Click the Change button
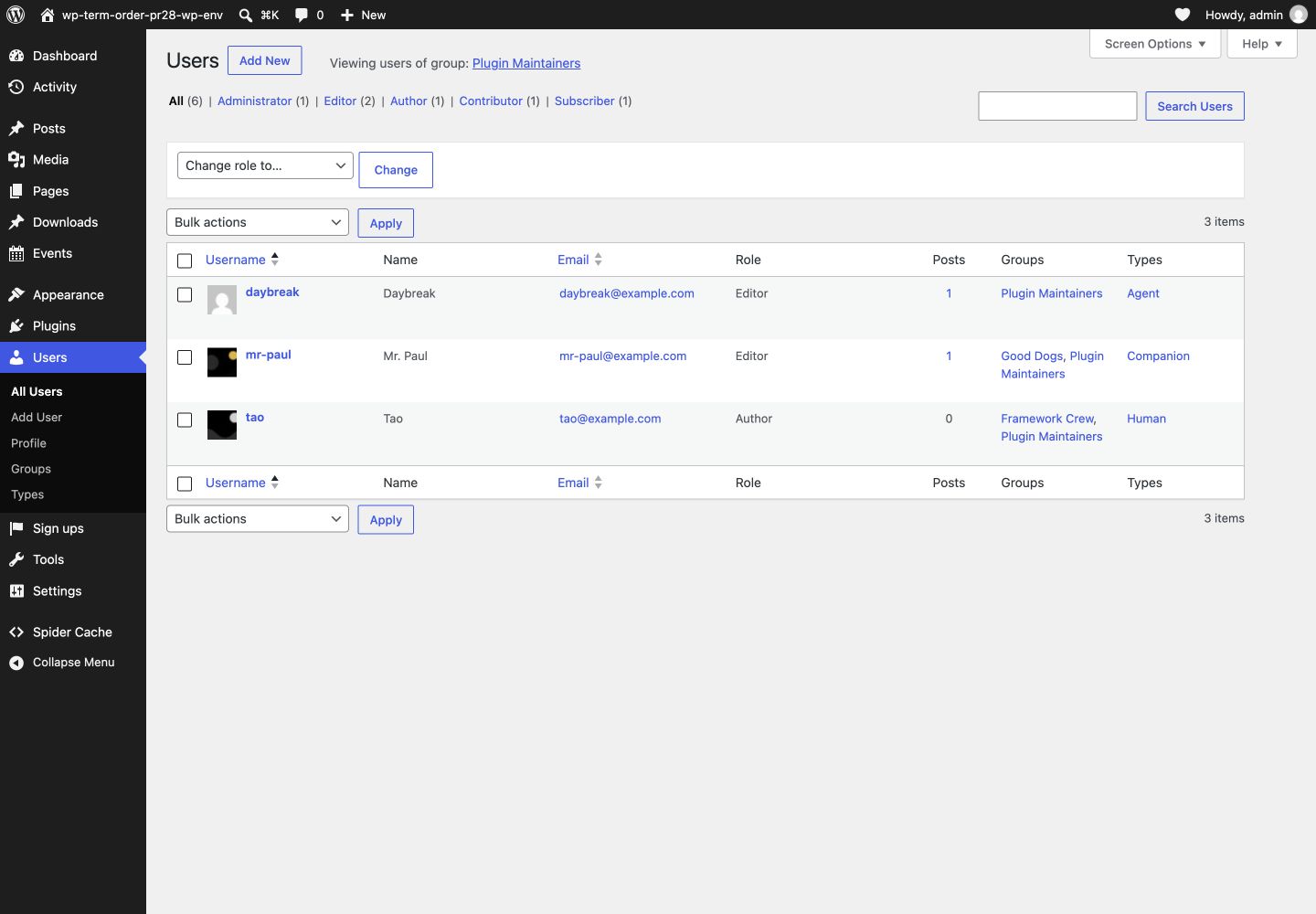Image resolution: width=1316 pixels, height=914 pixels. 396,170
